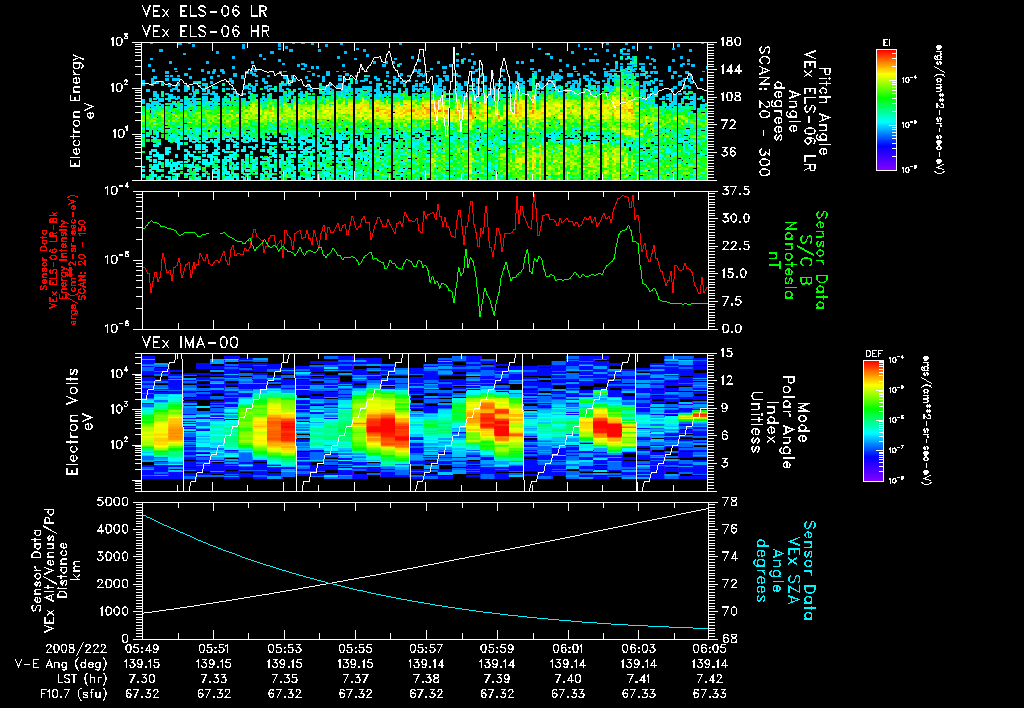1024x708 pixels.
Task: Click the LST value '7.38'
Action: 426,679
